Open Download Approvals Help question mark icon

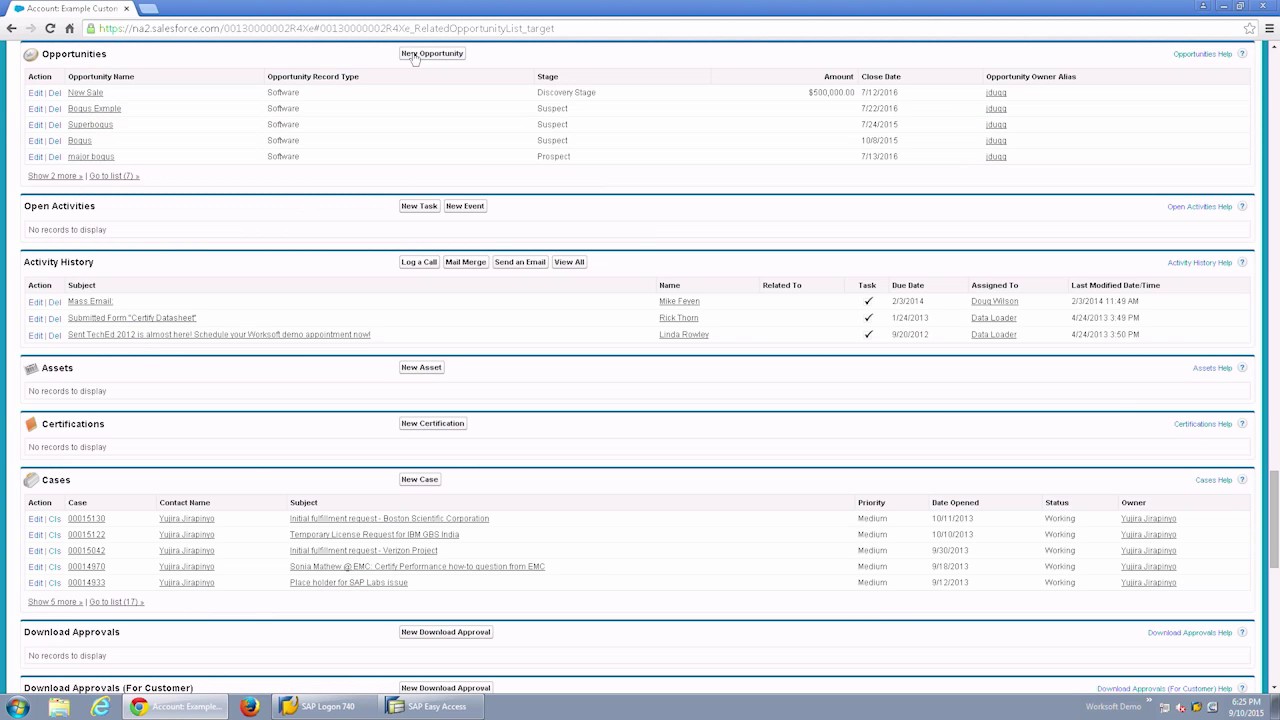[x=1242, y=633]
